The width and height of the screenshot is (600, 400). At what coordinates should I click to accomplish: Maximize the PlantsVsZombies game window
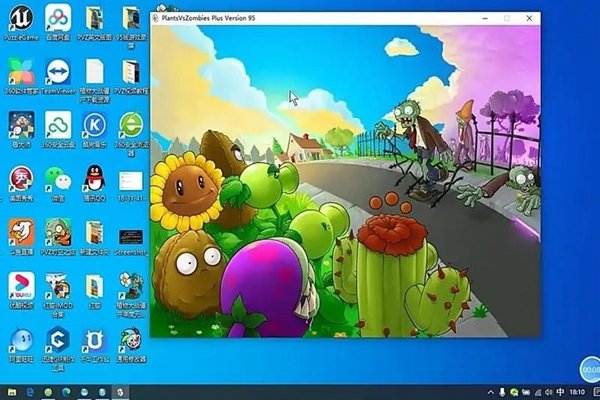tap(507, 18)
